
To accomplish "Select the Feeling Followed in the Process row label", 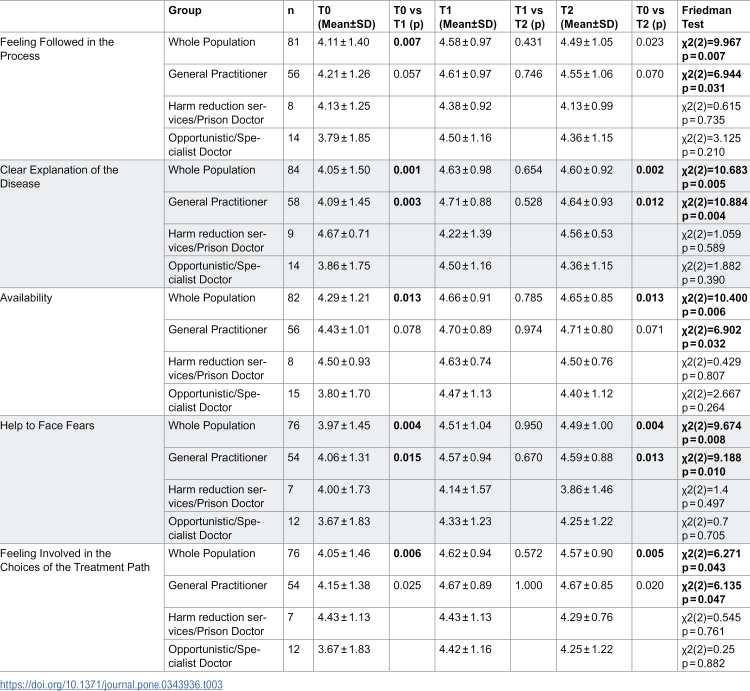I will (57, 49).
